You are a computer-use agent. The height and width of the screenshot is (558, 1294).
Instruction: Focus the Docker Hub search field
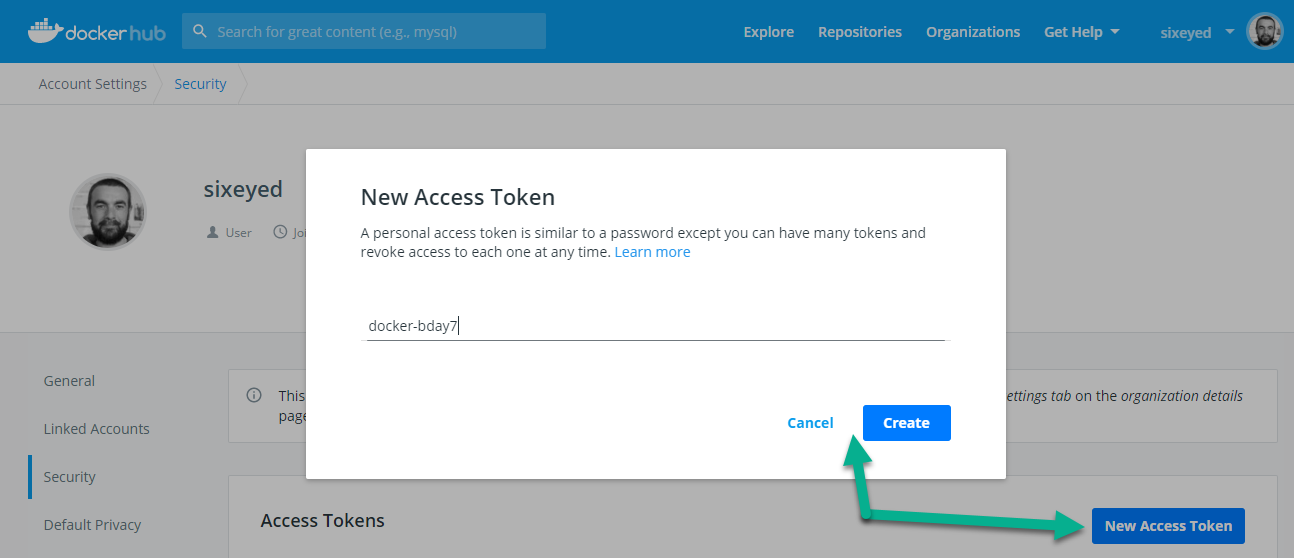point(375,32)
